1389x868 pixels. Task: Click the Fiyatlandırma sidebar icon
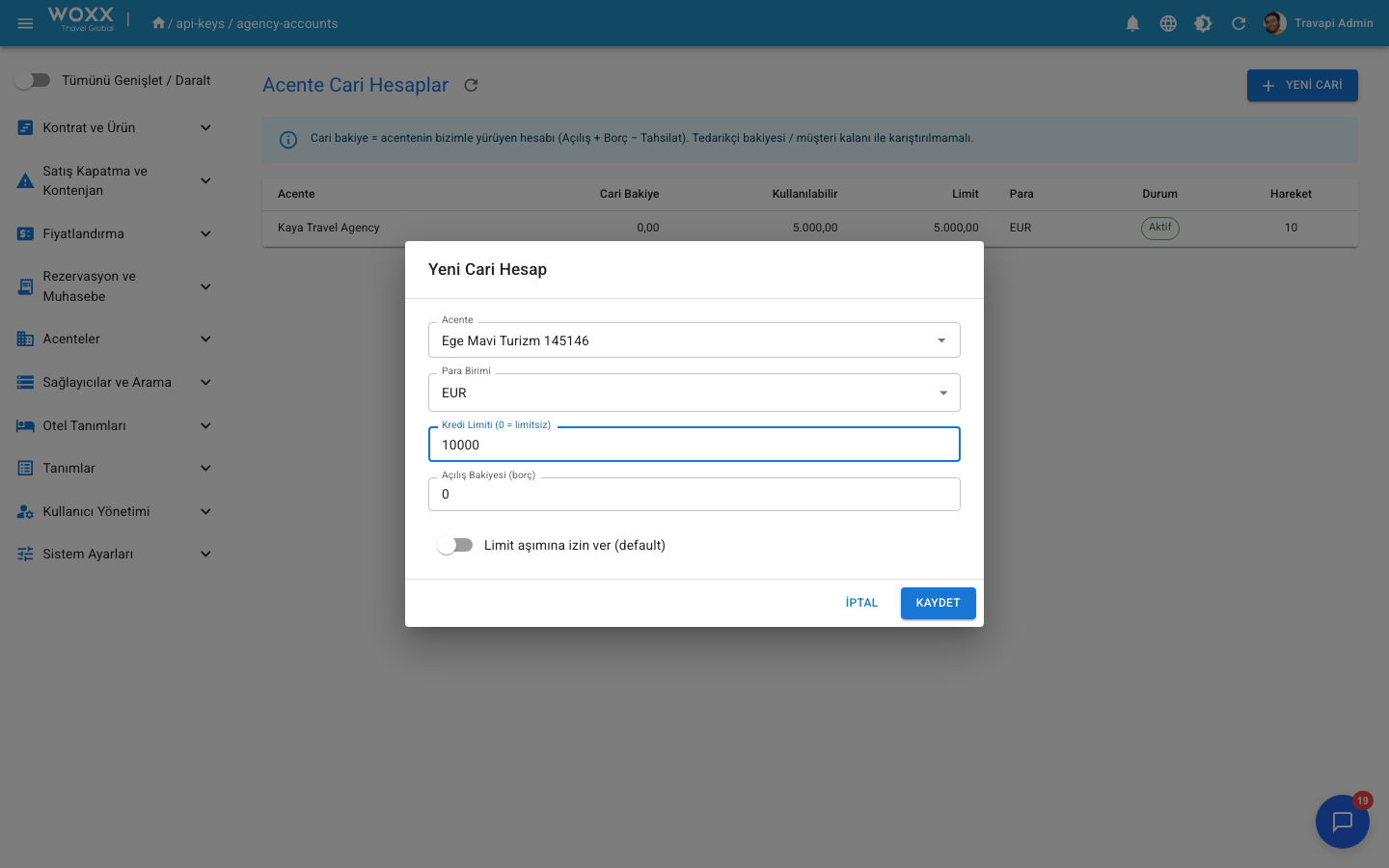point(25,233)
